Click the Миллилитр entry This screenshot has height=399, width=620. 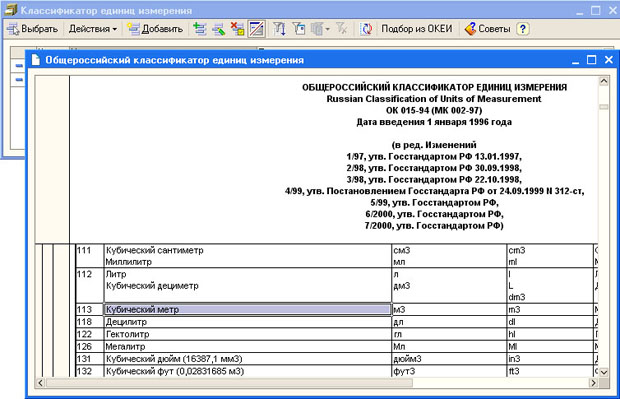129,262
